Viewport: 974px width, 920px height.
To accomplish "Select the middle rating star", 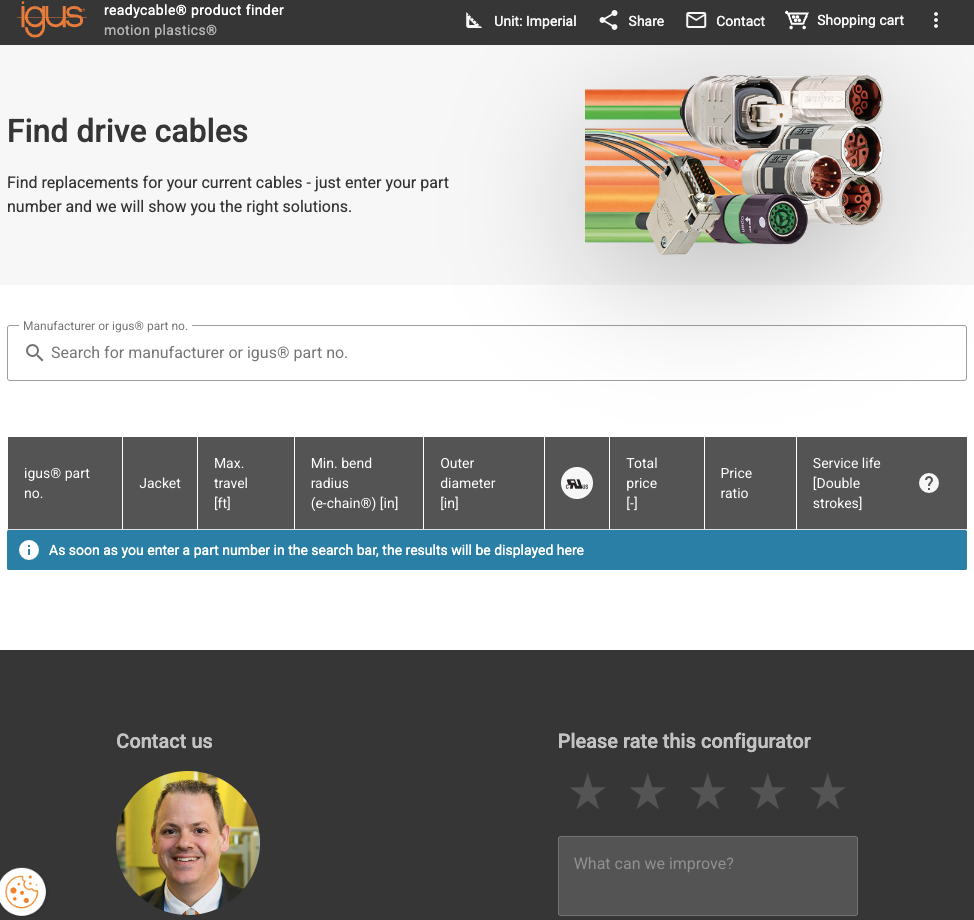I will [707, 791].
